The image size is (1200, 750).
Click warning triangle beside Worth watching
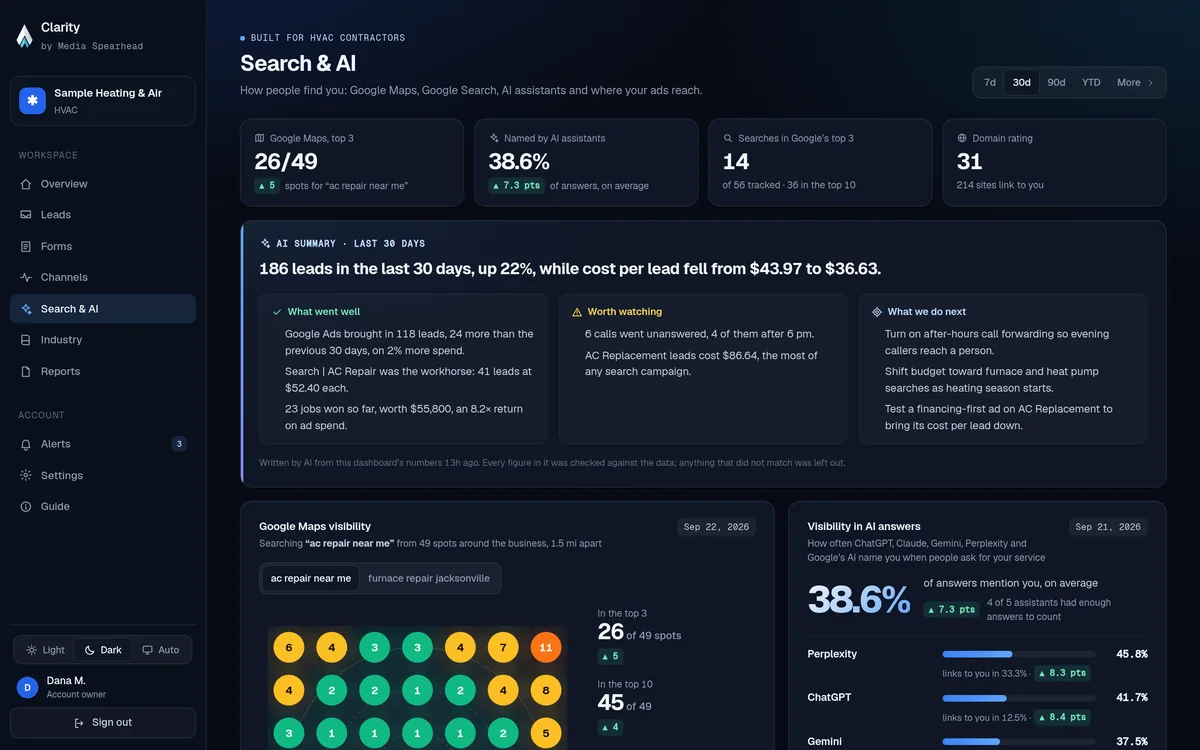pos(577,312)
